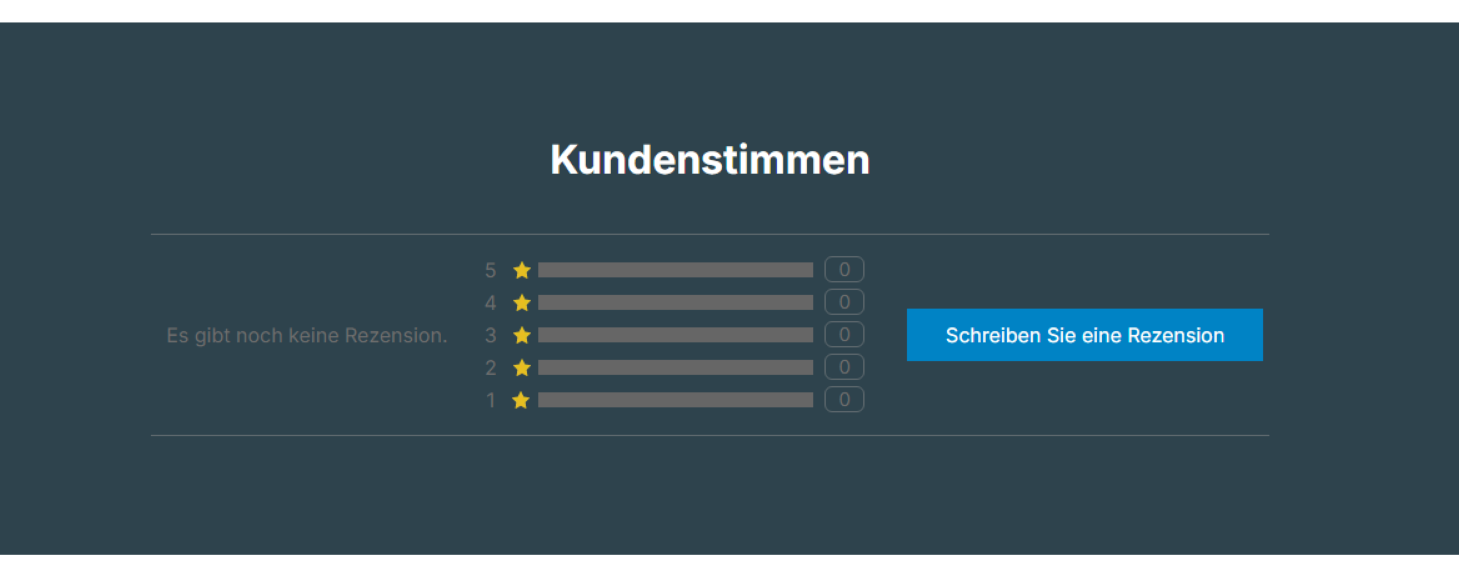
Task: Select the 2-star rating progress bar
Action: click(675, 368)
